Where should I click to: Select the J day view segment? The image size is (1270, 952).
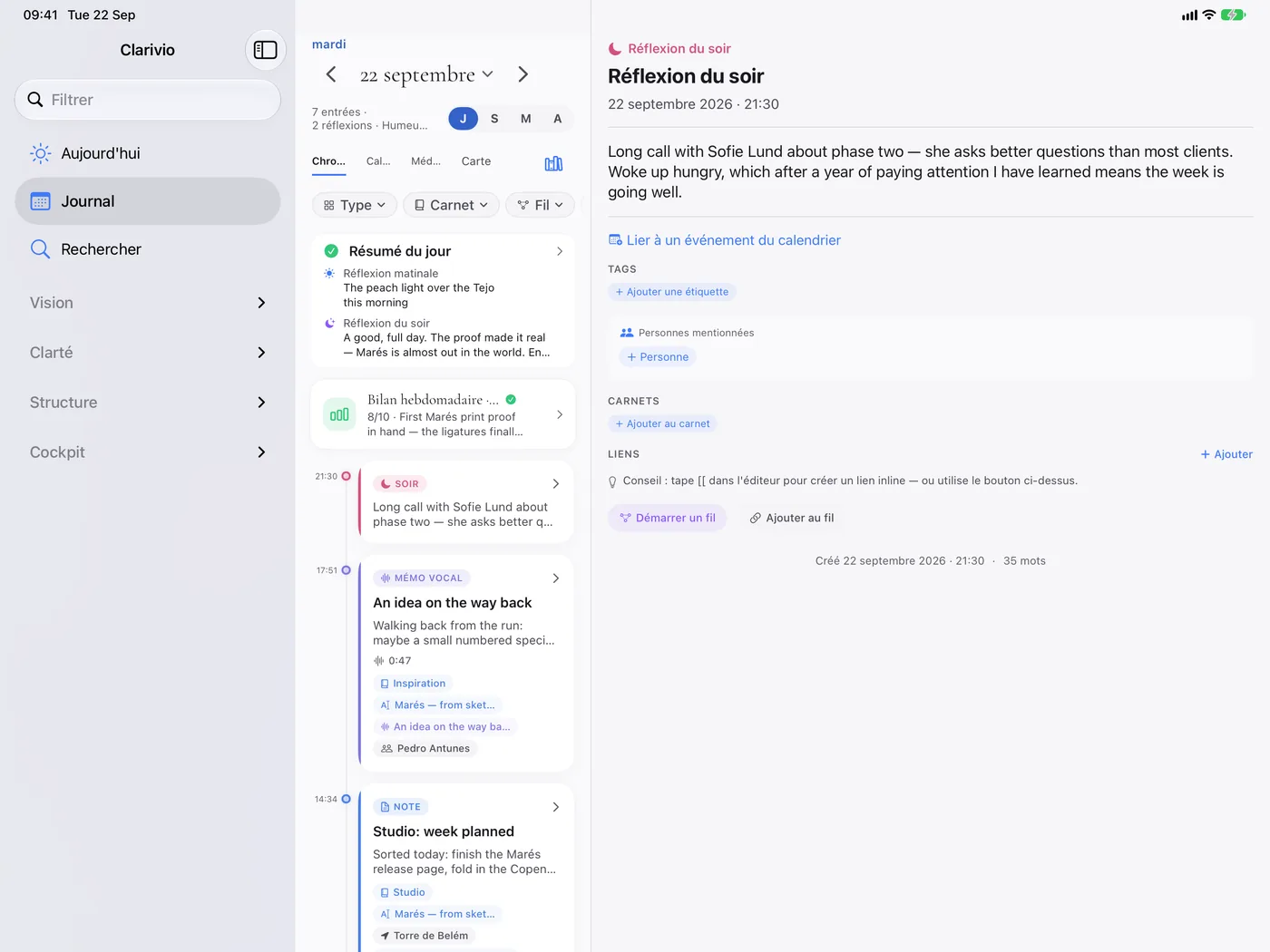pos(463,119)
